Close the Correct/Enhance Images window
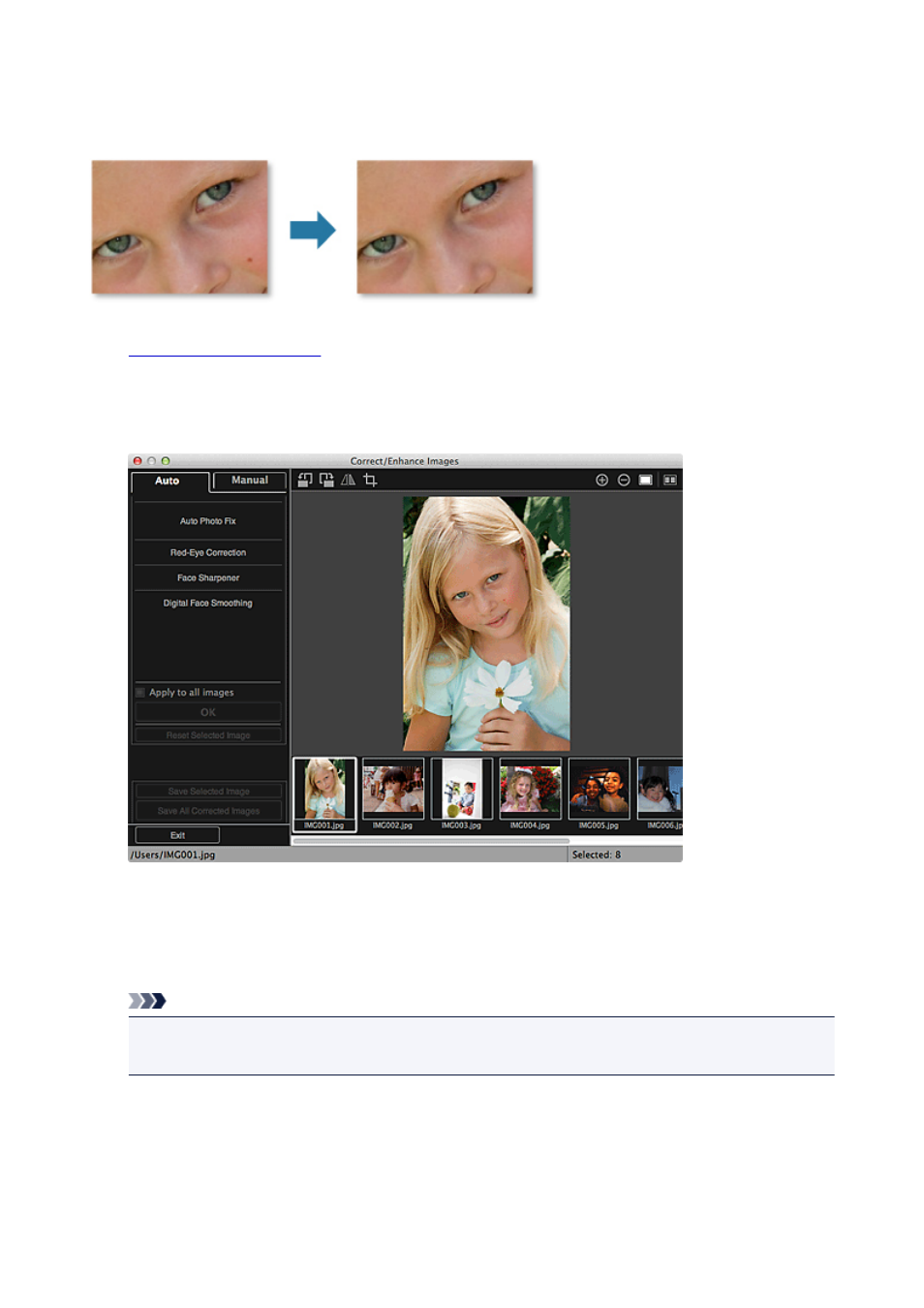The width and height of the screenshot is (924, 1308). coord(138,461)
